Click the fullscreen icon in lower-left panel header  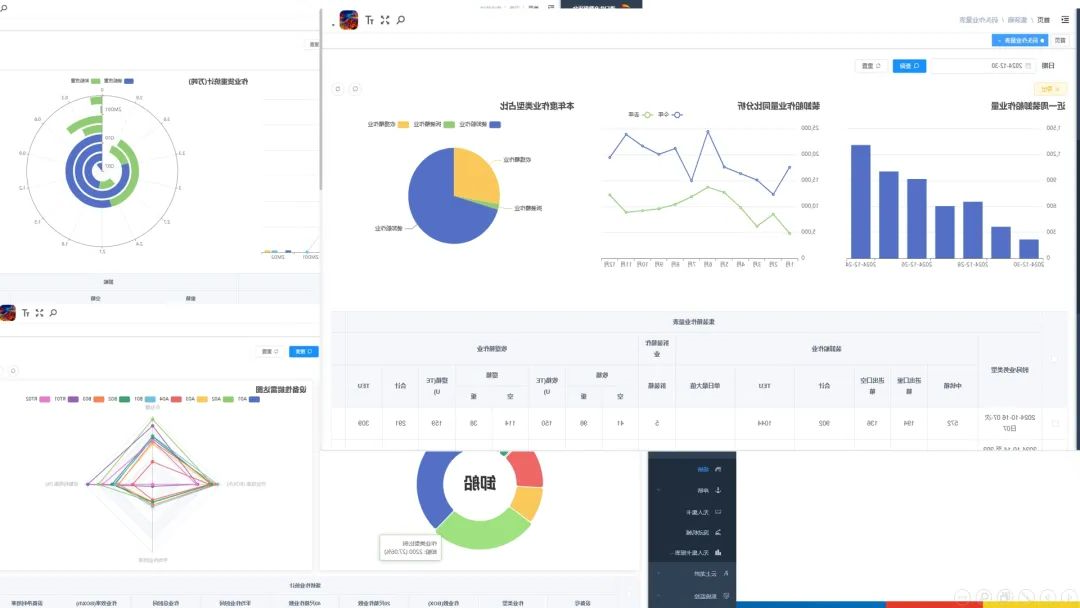pyautogui.click(x=39, y=313)
